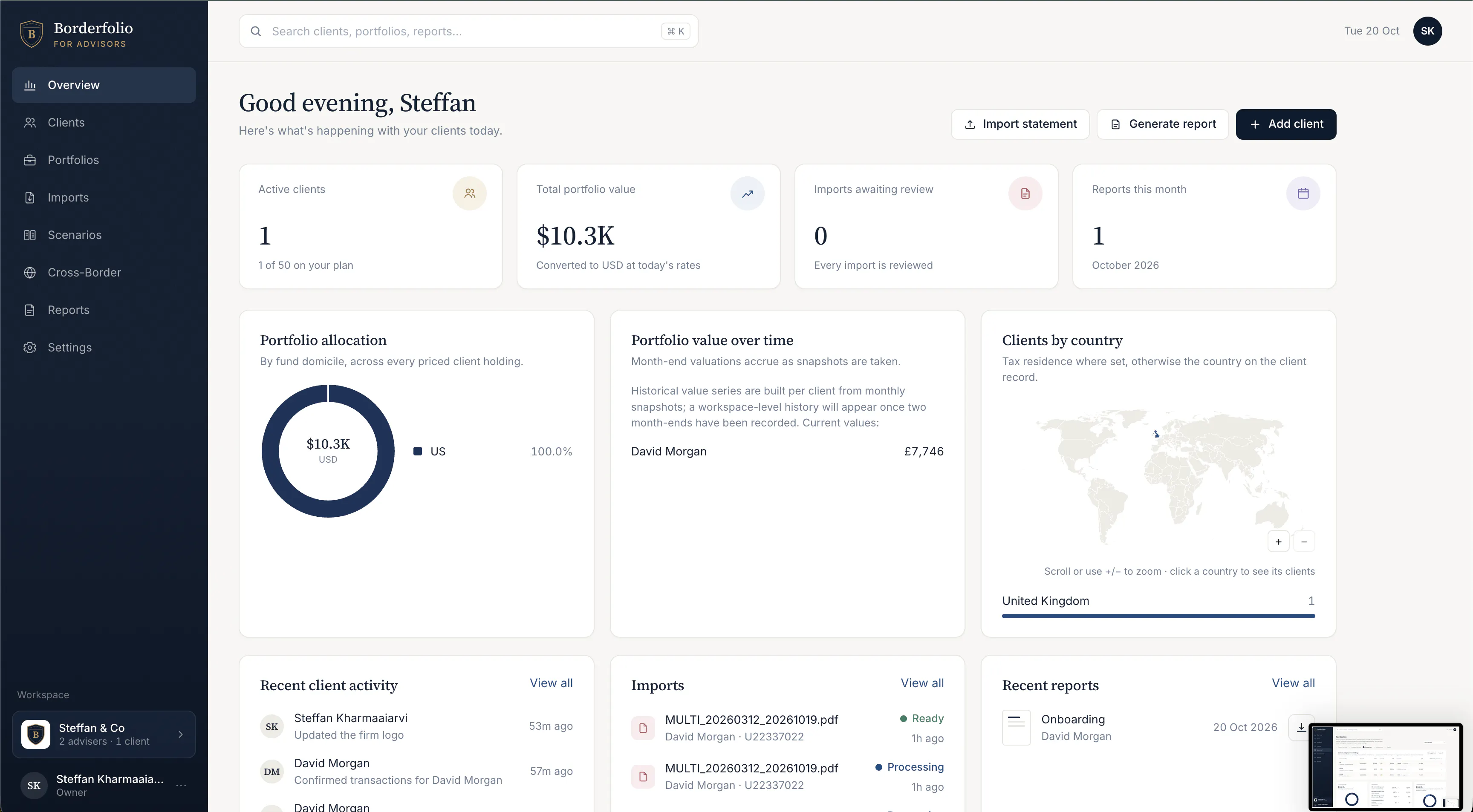Viewport: 1473px width, 812px height.
Task: Navigate to Imports in sidebar
Action: point(104,198)
